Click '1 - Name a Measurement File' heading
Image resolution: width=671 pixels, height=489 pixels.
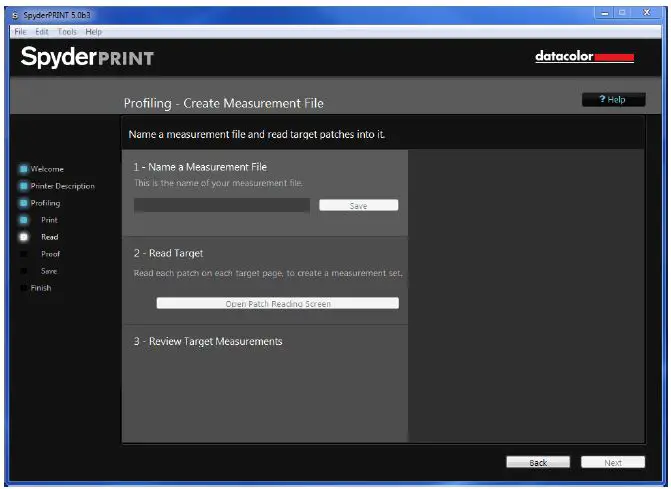(200, 167)
